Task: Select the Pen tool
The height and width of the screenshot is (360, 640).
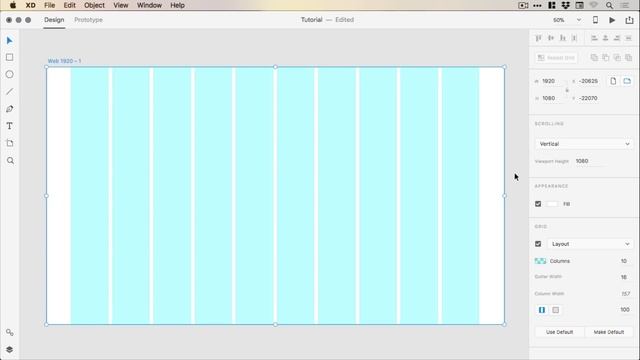Action: [9, 109]
